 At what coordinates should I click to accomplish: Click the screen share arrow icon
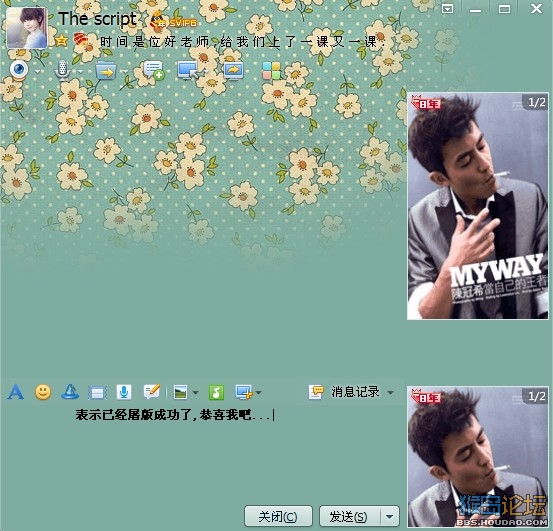tap(233, 71)
